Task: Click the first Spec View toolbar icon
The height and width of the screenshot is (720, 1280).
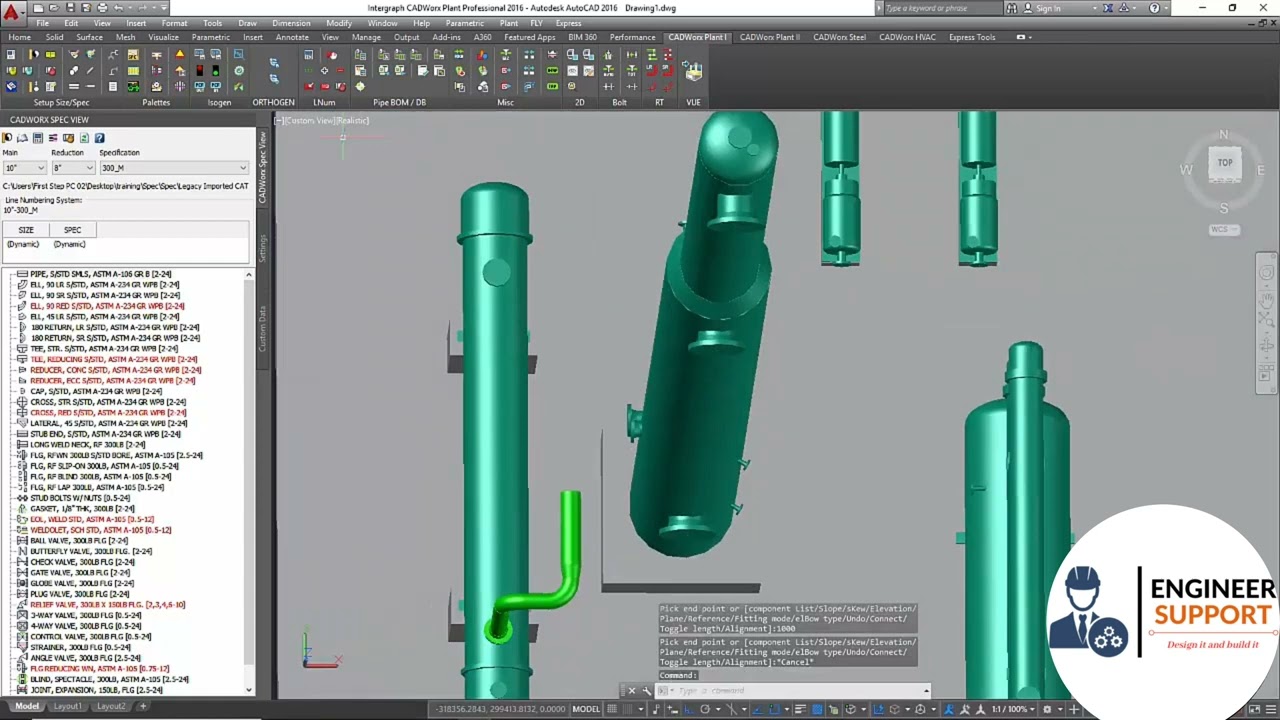Action: [x=7, y=138]
